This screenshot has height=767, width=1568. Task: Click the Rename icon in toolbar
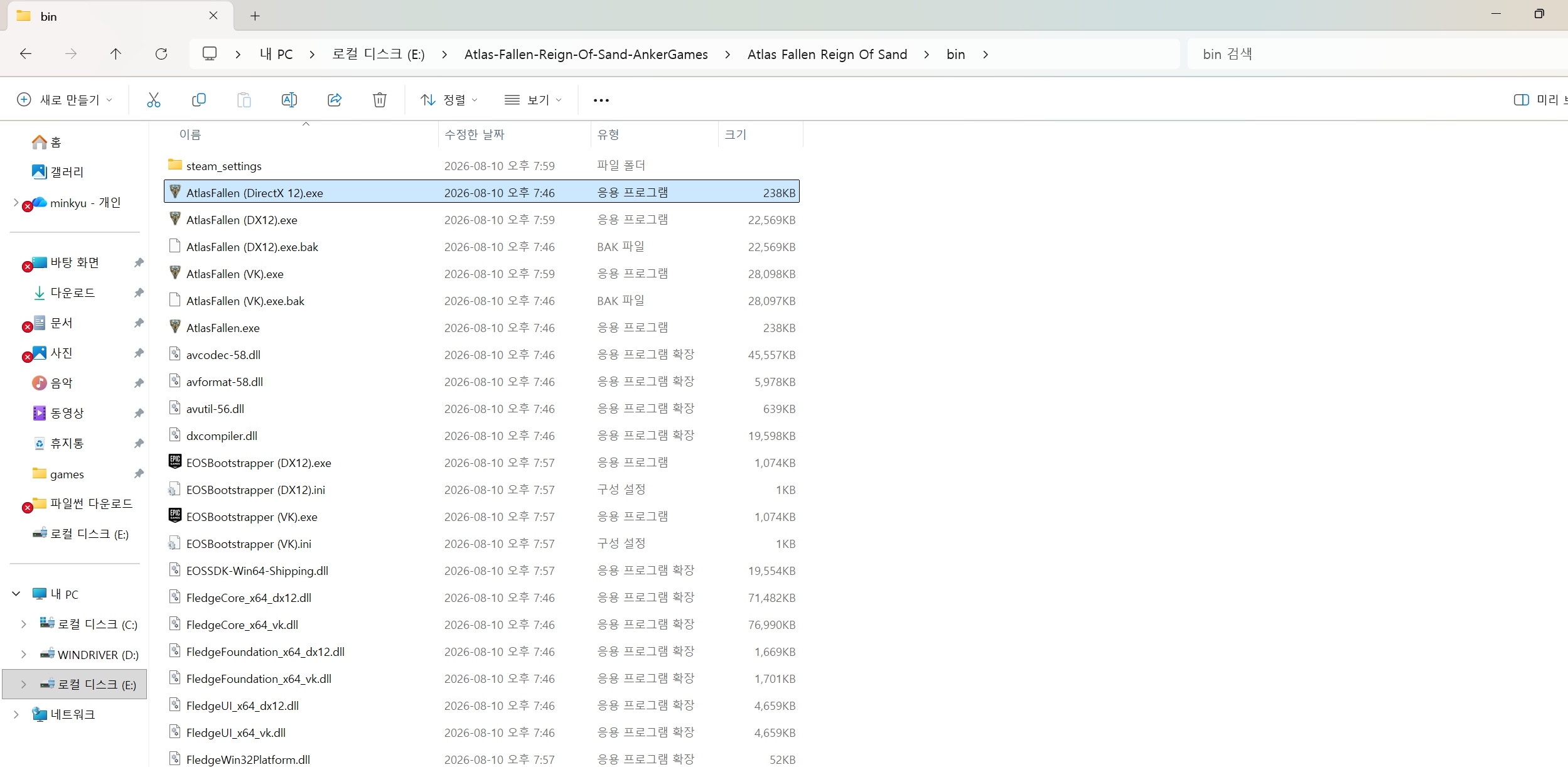(289, 100)
